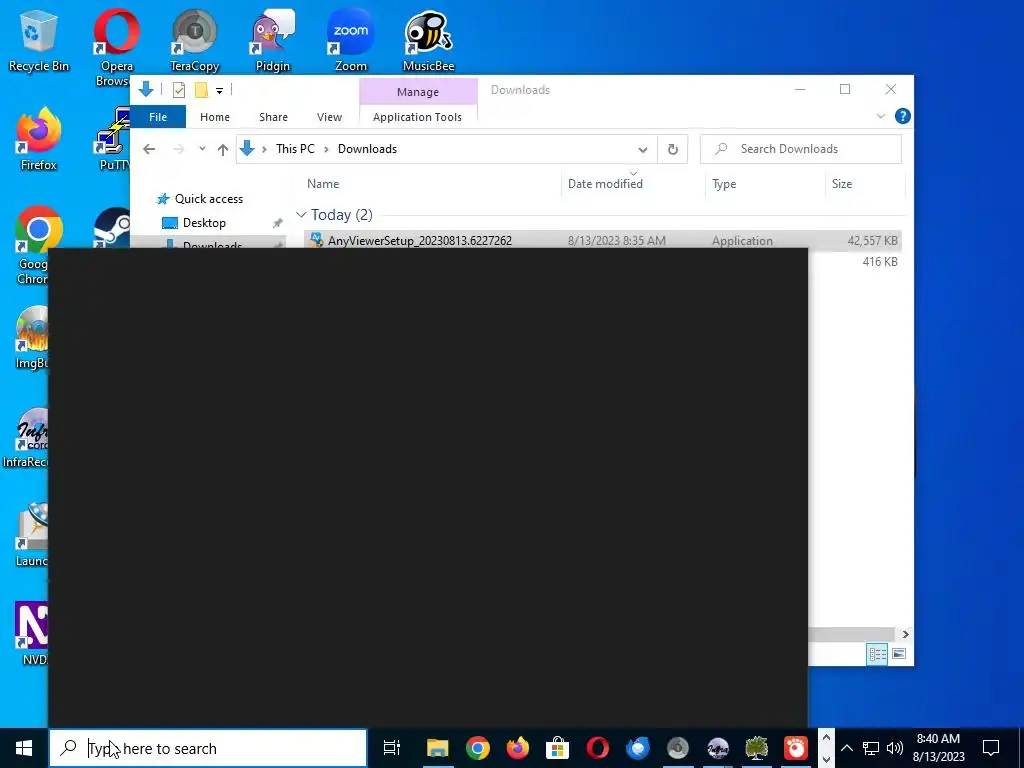
Task: Select Desktop in the navigation pane
Action: point(204,223)
